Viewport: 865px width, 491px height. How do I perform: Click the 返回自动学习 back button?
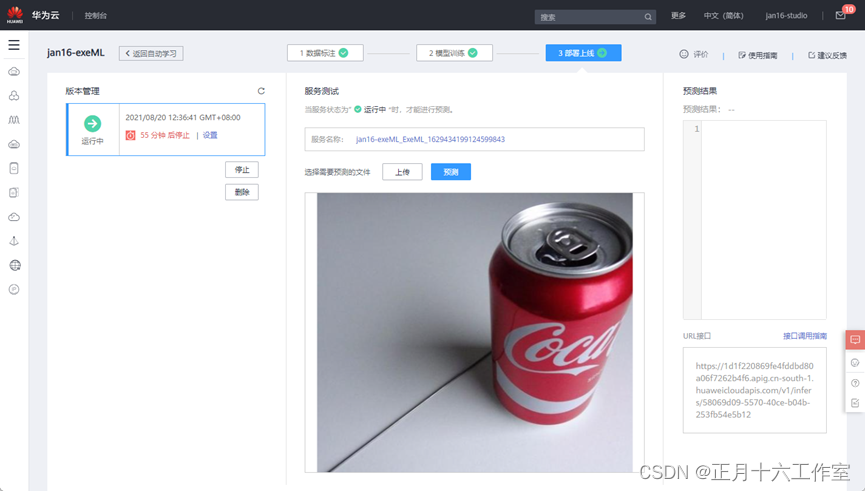click(151, 54)
